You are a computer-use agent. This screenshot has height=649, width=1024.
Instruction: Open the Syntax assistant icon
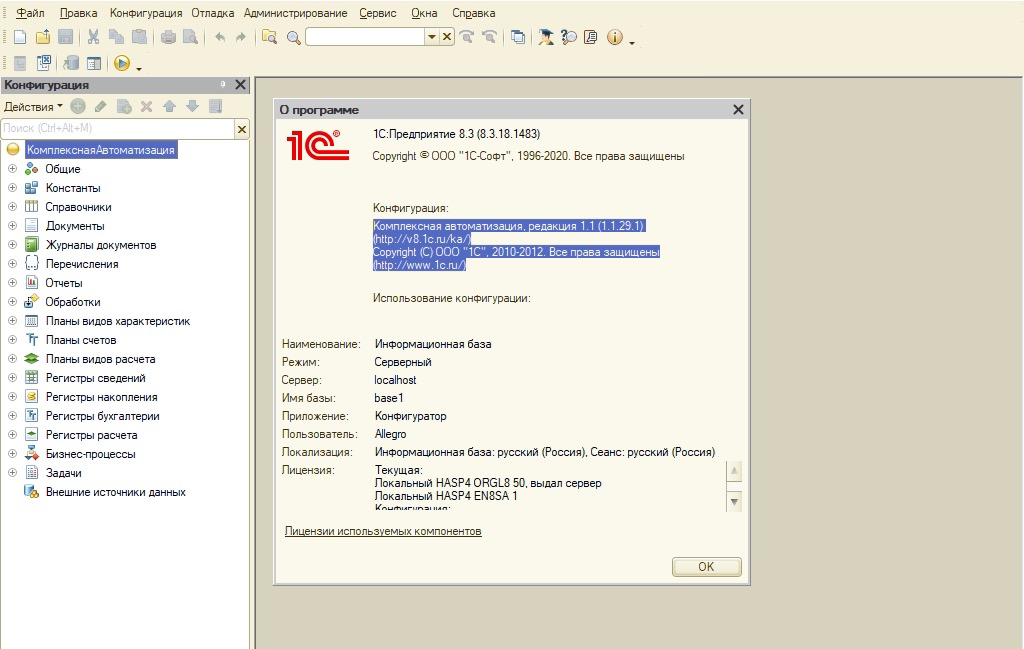pos(546,37)
